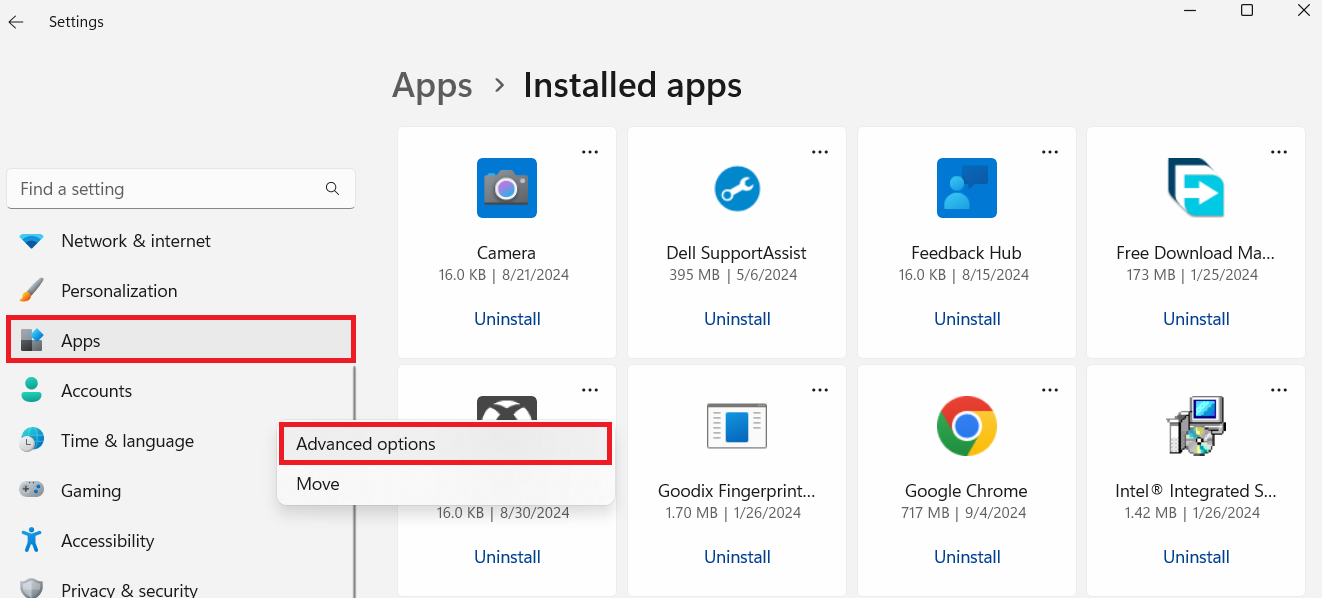Uninstall Dell SupportAssist

737,319
